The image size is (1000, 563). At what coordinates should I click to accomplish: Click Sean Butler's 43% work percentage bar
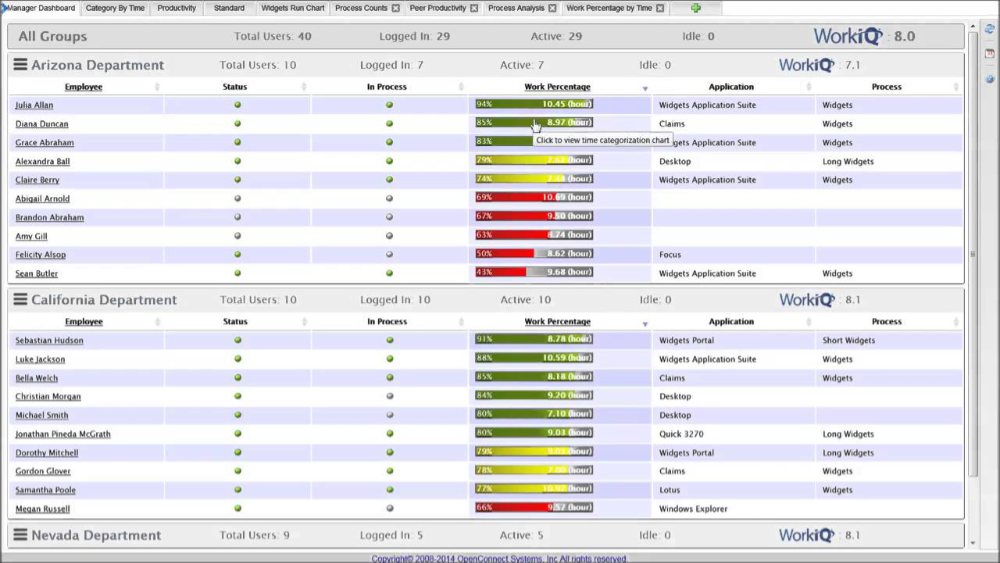pyautogui.click(x=534, y=272)
